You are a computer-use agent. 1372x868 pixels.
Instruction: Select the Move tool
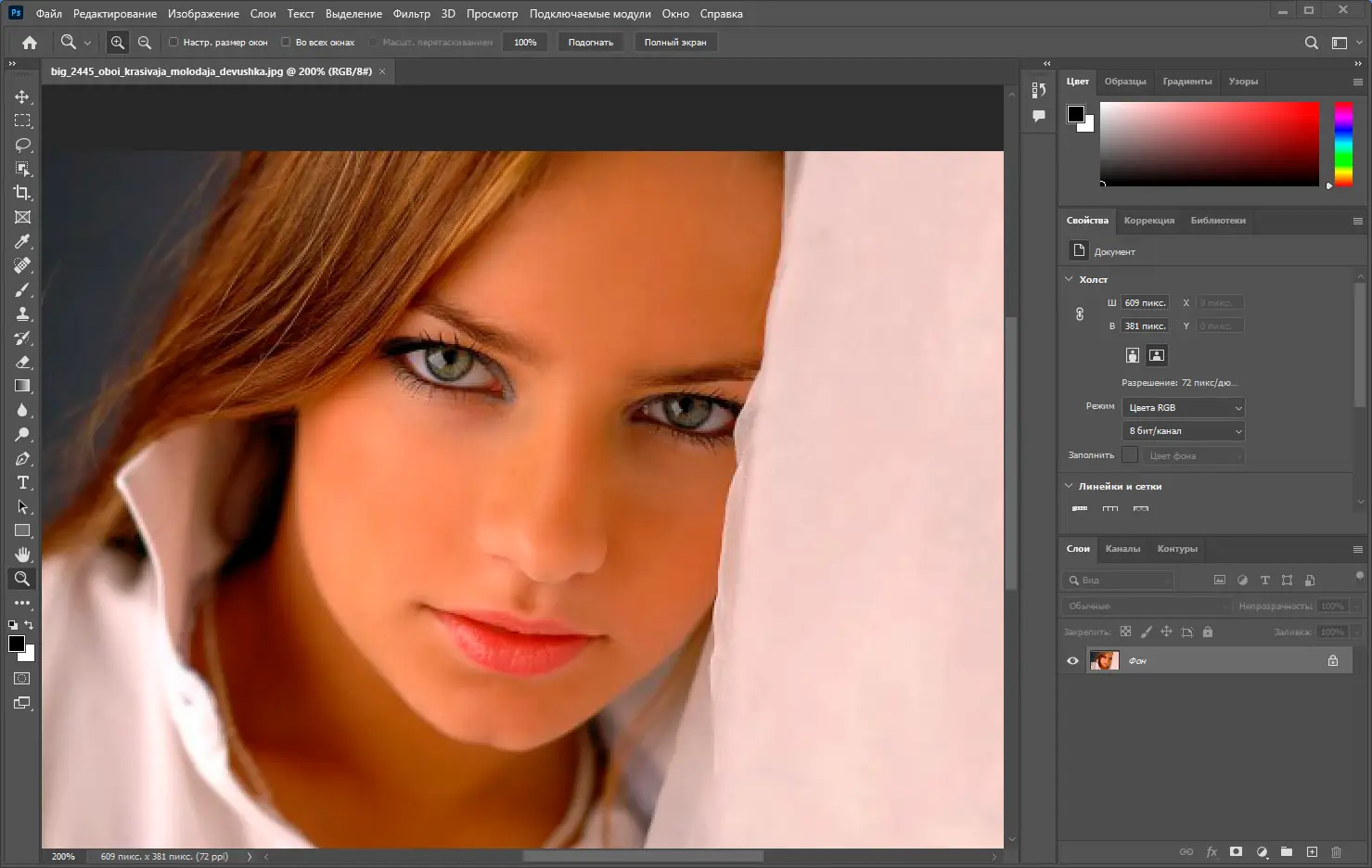click(22, 96)
